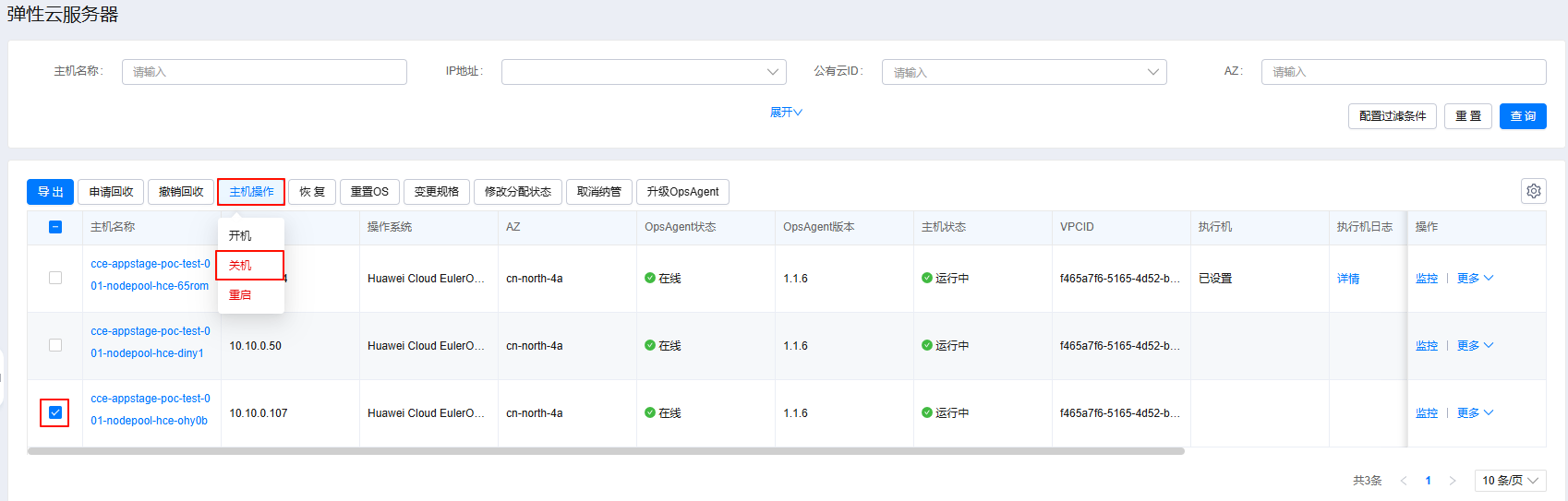Click the horizontal table scrollbar
The width and height of the screenshot is (1568, 501).
pos(606,451)
